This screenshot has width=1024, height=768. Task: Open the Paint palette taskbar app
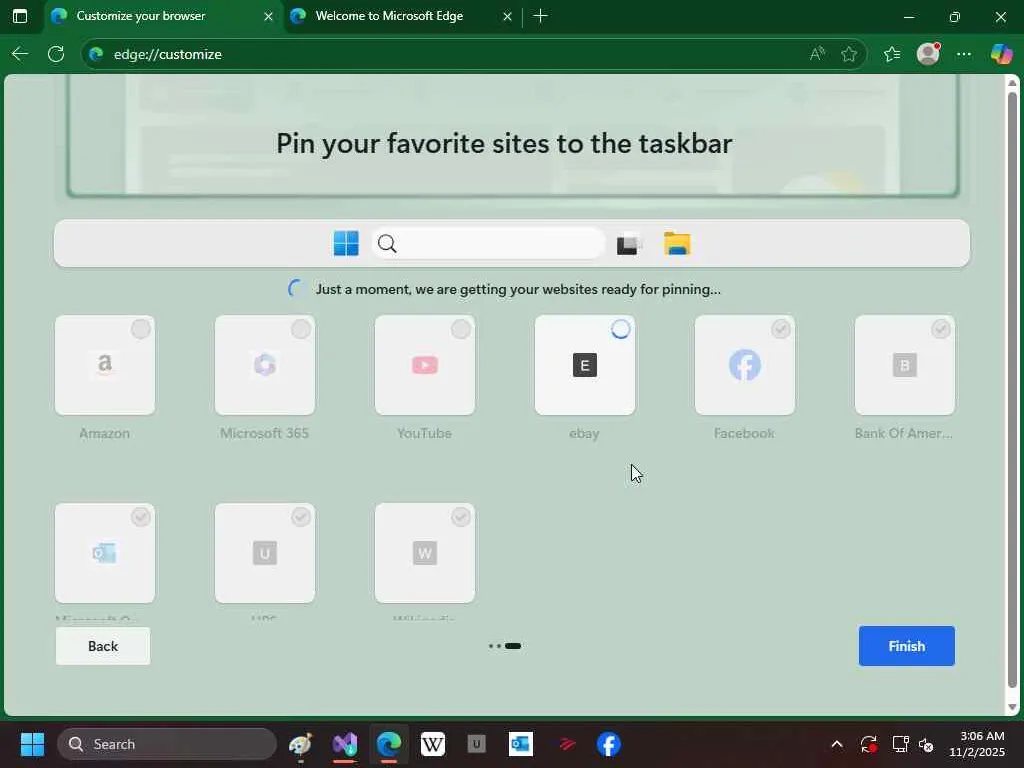coord(300,744)
